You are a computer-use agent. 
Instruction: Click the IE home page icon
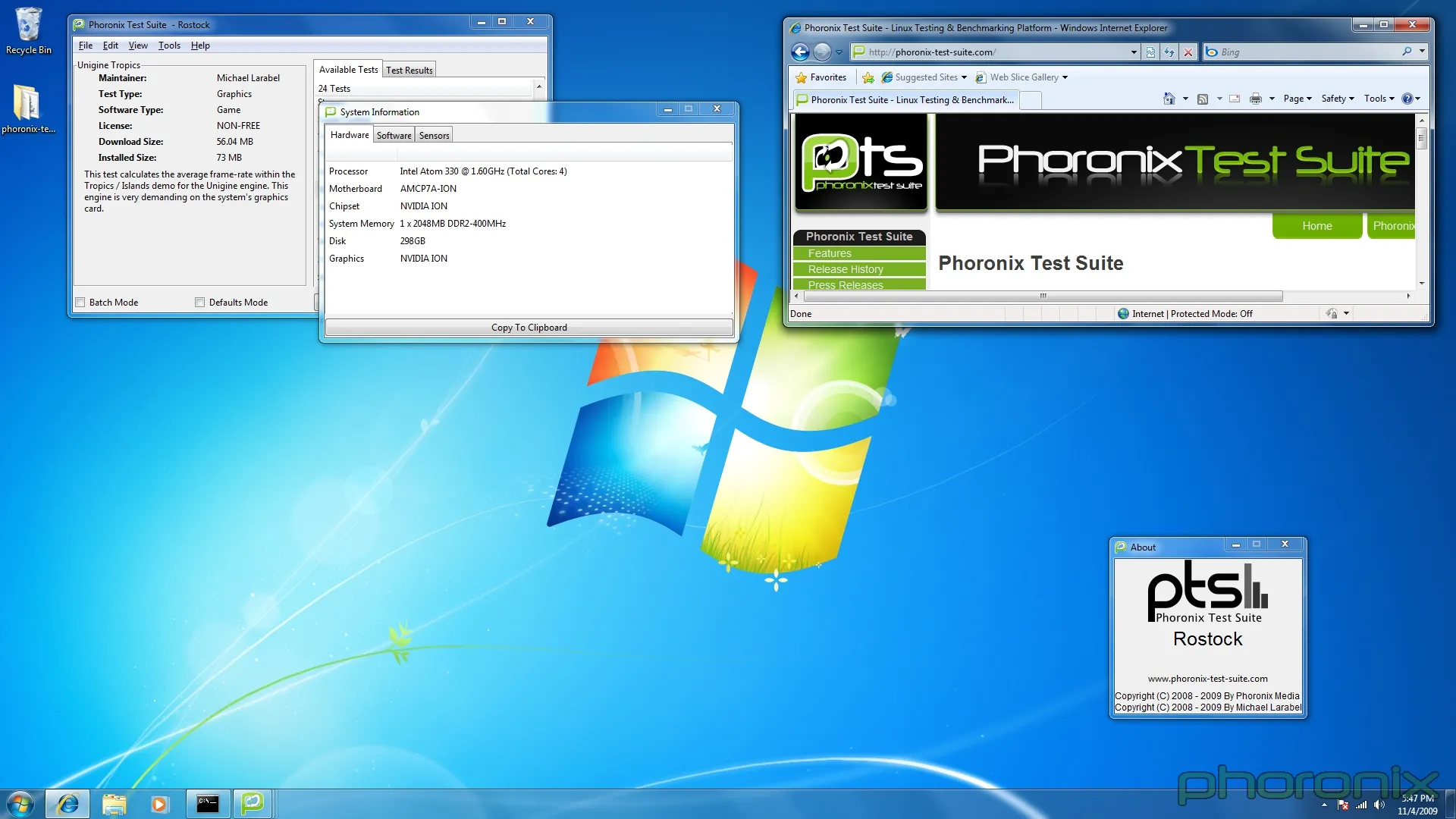coord(1169,99)
